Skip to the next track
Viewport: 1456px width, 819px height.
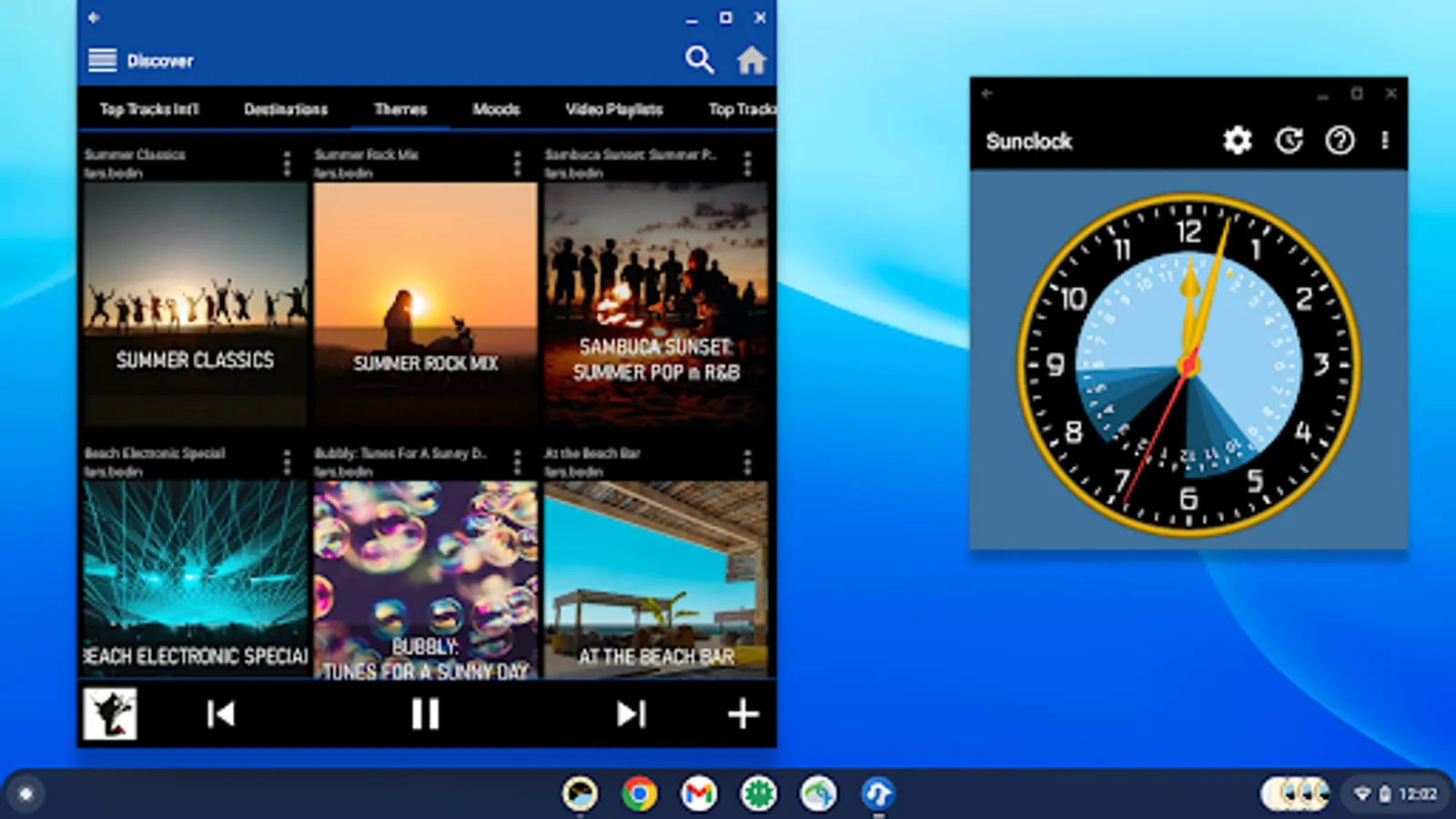coord(631,713)
